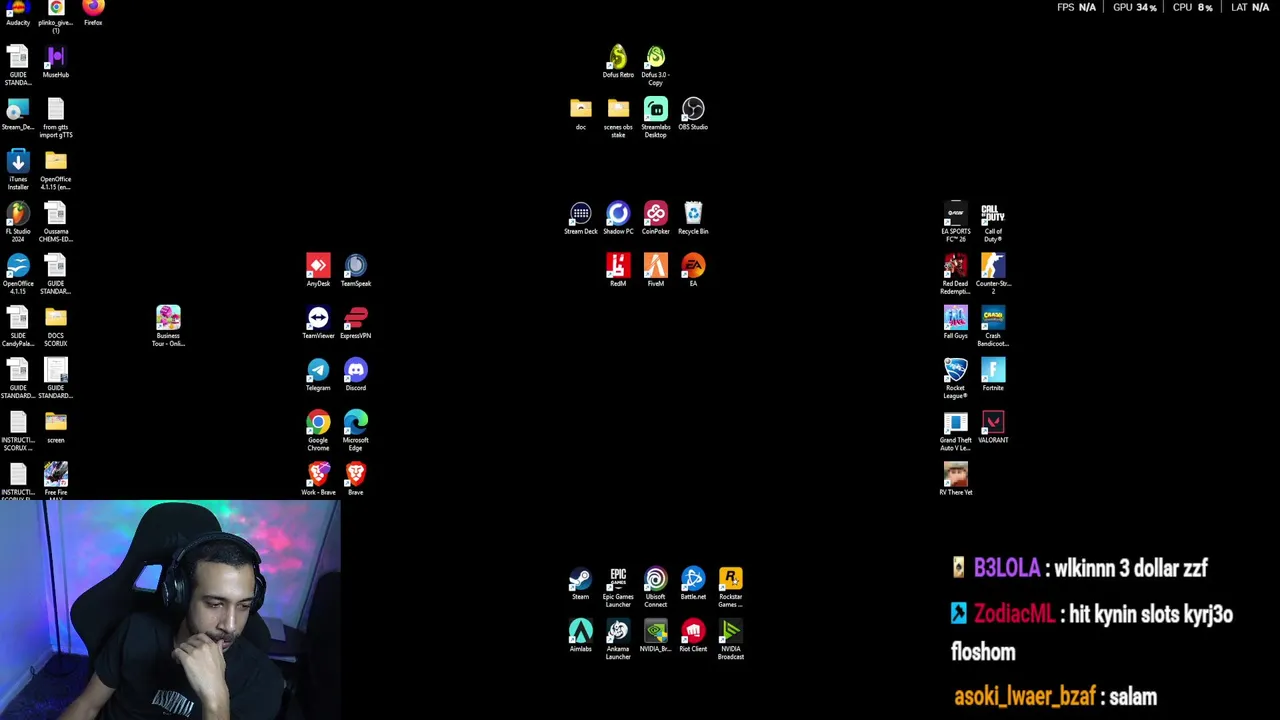This screenshot has height=720, width=1280.
Task: Launch Crash Bandicoot icon
Action: pyautogui.click(x=993, y=327)
